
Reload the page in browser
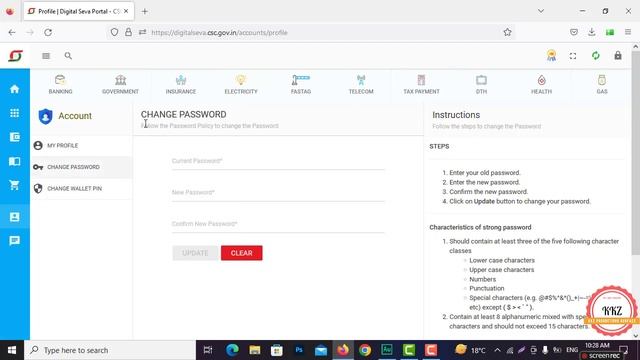pyautogui.click(x=48, y=32)
